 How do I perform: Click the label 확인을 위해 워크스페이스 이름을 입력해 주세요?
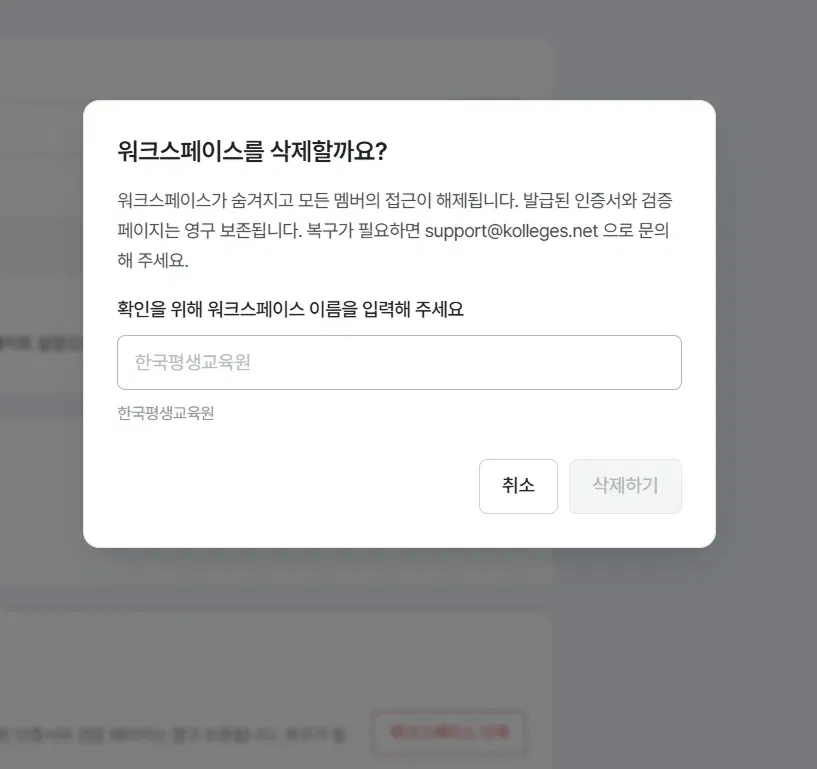[290, 309]
